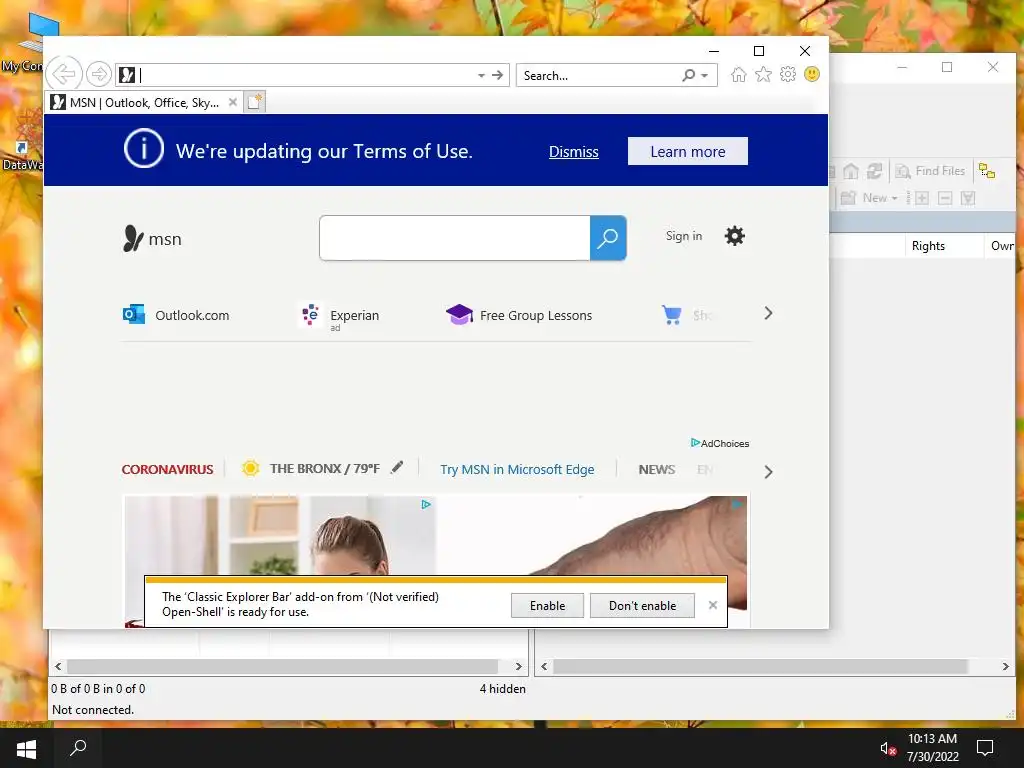Edit weather location with pencil icon
This screenshot has height=768, width=1024.
(396, 467)
